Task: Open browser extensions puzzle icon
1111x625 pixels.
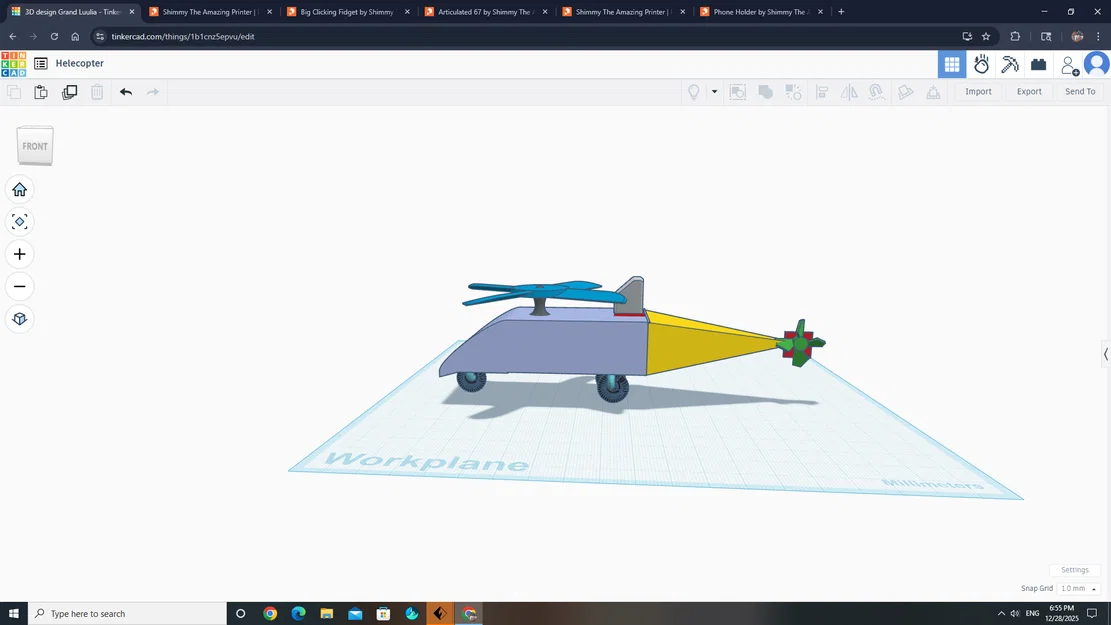Action: point(1015,36)
